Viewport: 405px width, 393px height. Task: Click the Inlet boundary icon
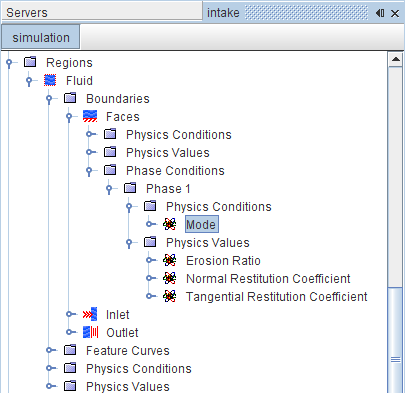coord(90,314)
